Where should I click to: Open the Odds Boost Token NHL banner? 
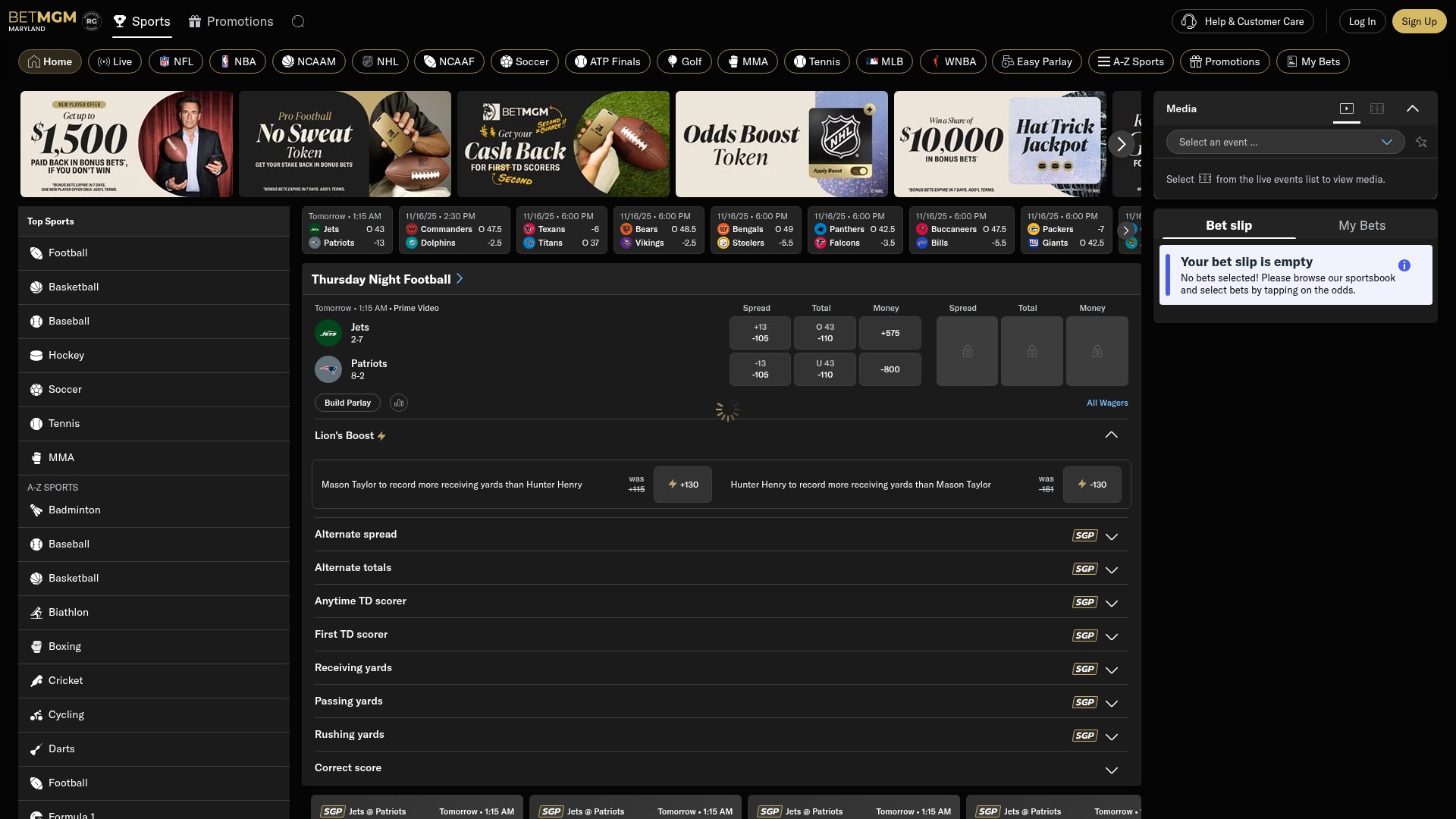point(782,144)
